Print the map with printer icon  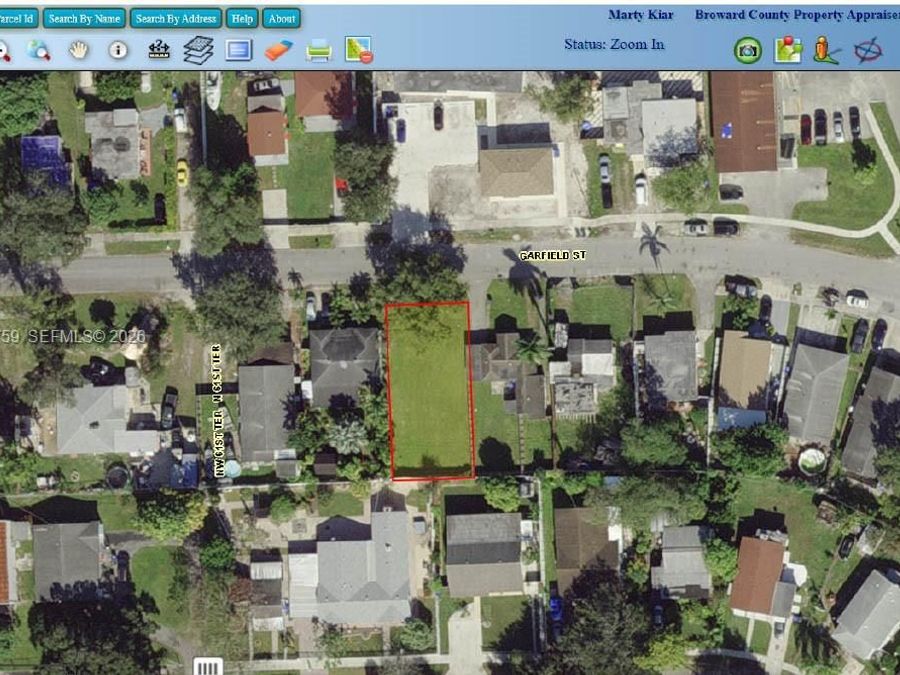(319, 51)
